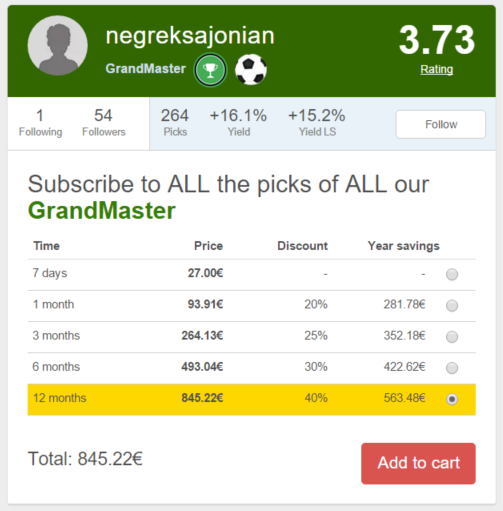Select the 7 days radio button
The height and width of the screenshot is (511, 503).
452,274
